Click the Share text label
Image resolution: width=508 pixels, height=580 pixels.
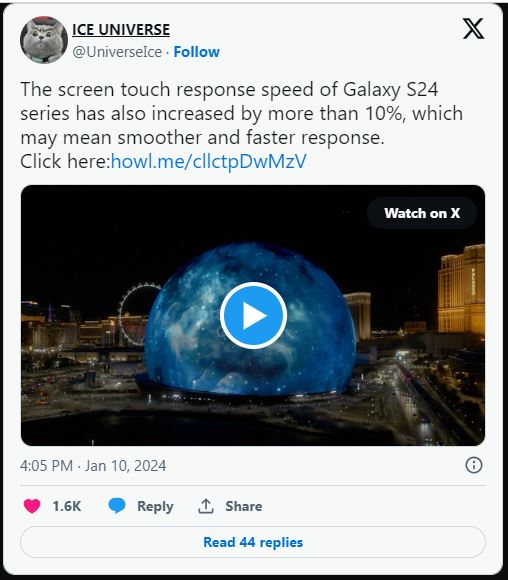click(244, 506)
